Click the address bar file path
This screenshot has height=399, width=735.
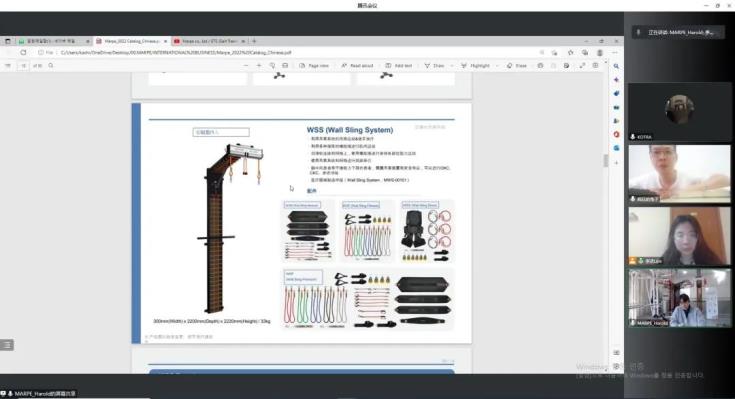pos(176,53)
